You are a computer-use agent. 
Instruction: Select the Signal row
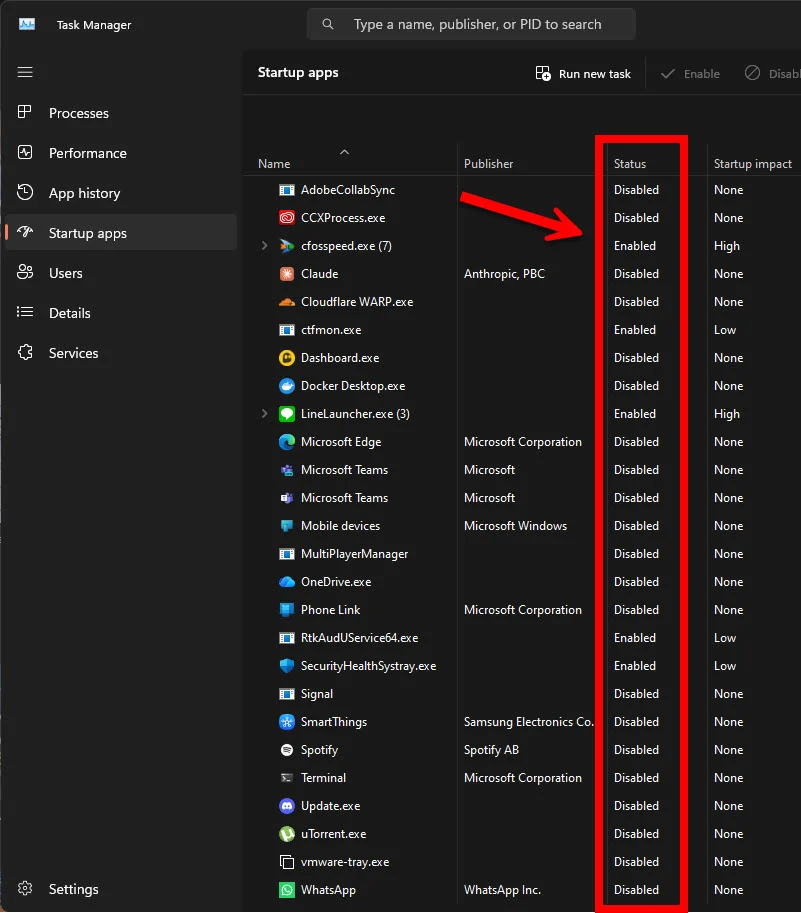click(x=524, y=694)
